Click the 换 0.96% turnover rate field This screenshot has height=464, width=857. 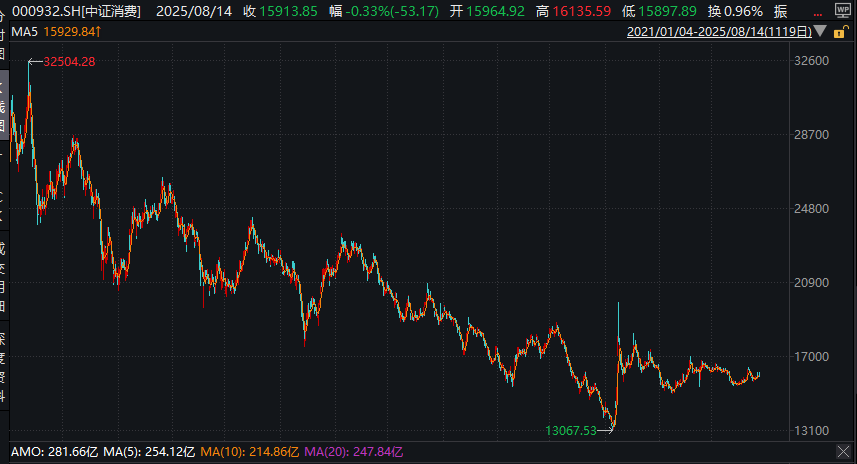[733, 10]
